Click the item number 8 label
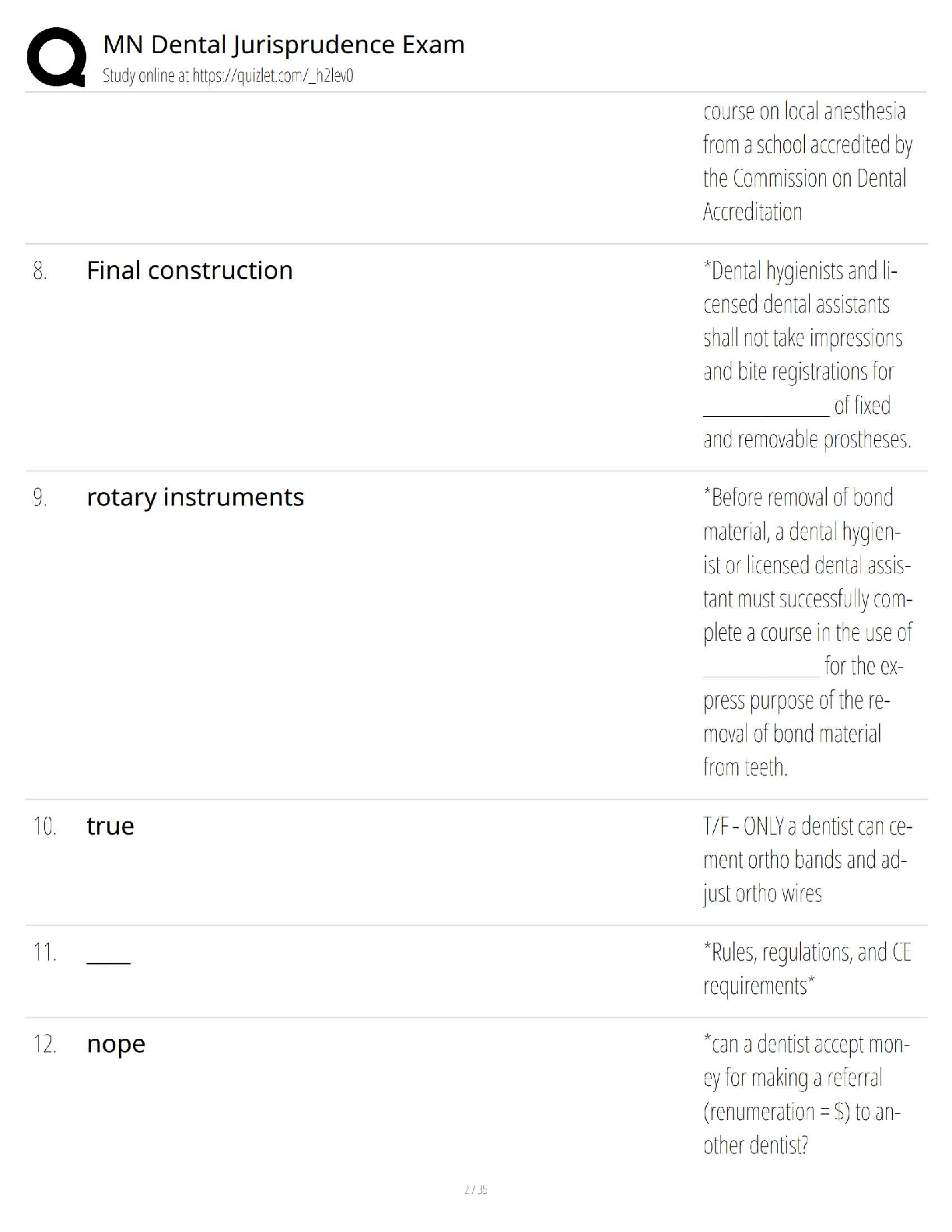The image size is (952, 1232). [x=40, y=271]
